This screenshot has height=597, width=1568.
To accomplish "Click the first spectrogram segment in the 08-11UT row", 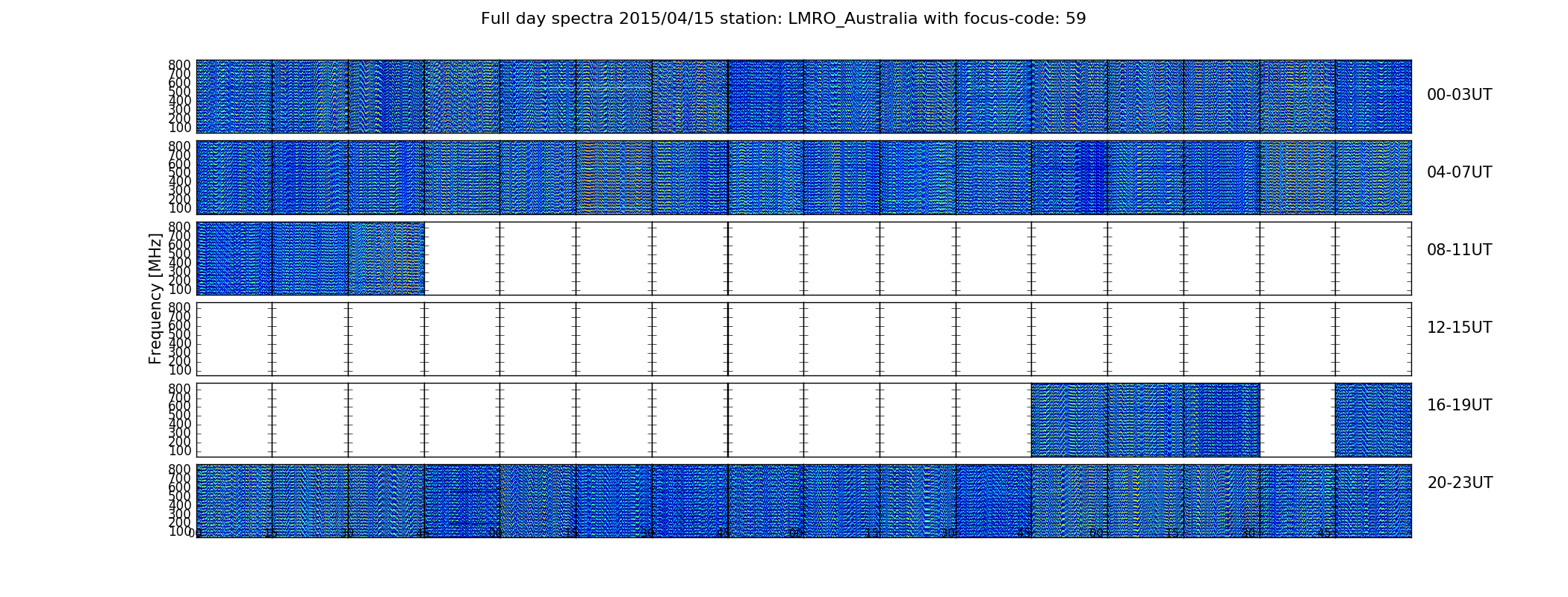I will [x=234, y=258].
